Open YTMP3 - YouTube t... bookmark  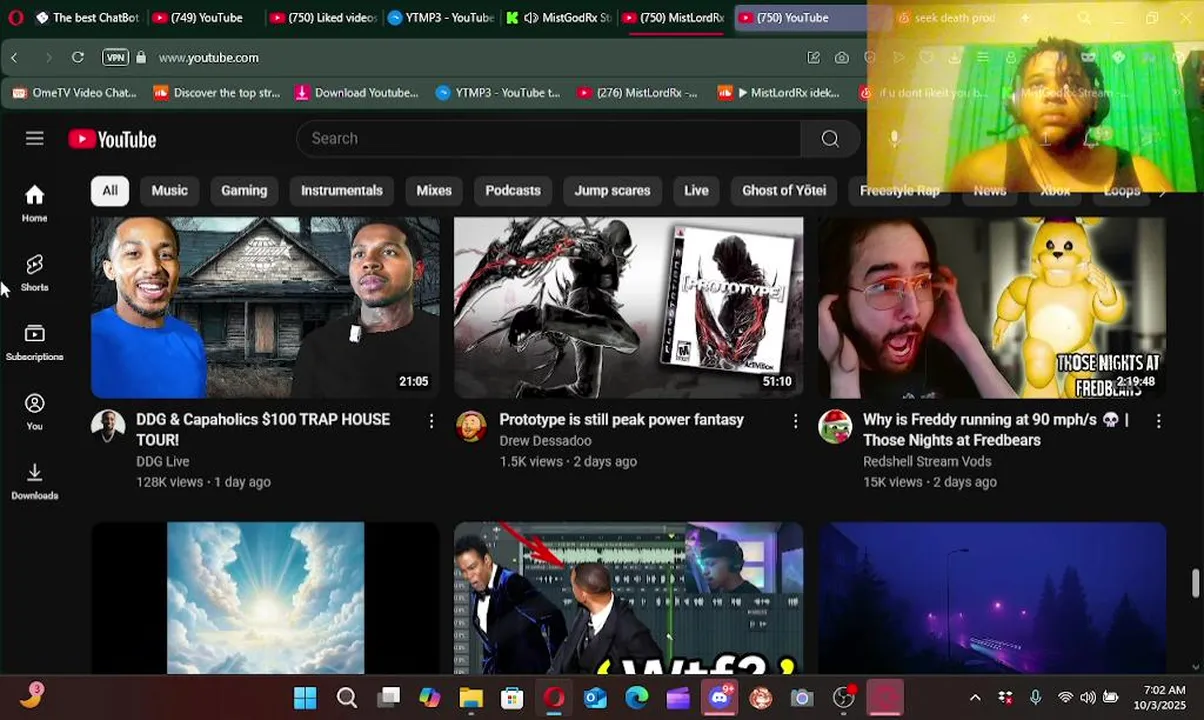tap(498, 93)
